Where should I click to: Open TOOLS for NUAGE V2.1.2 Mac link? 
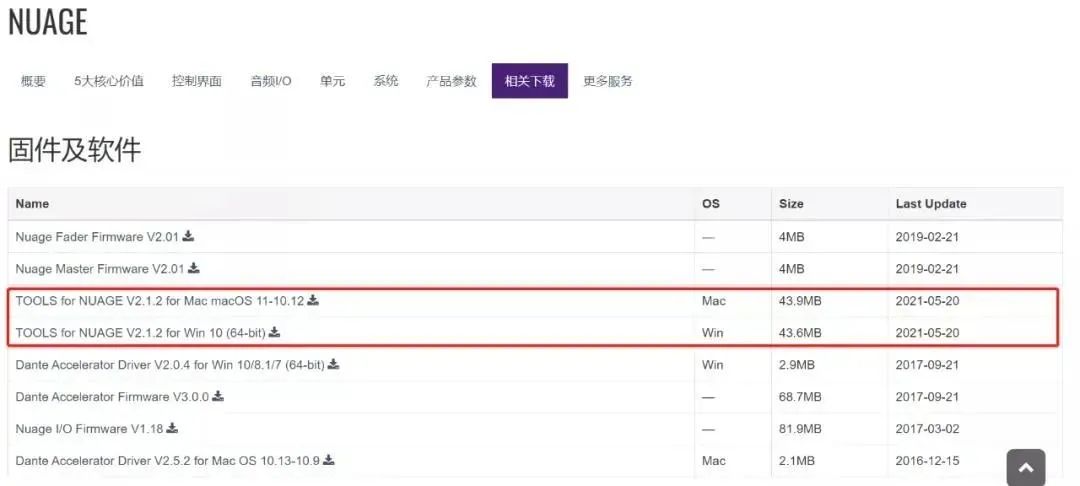[160, 301]
